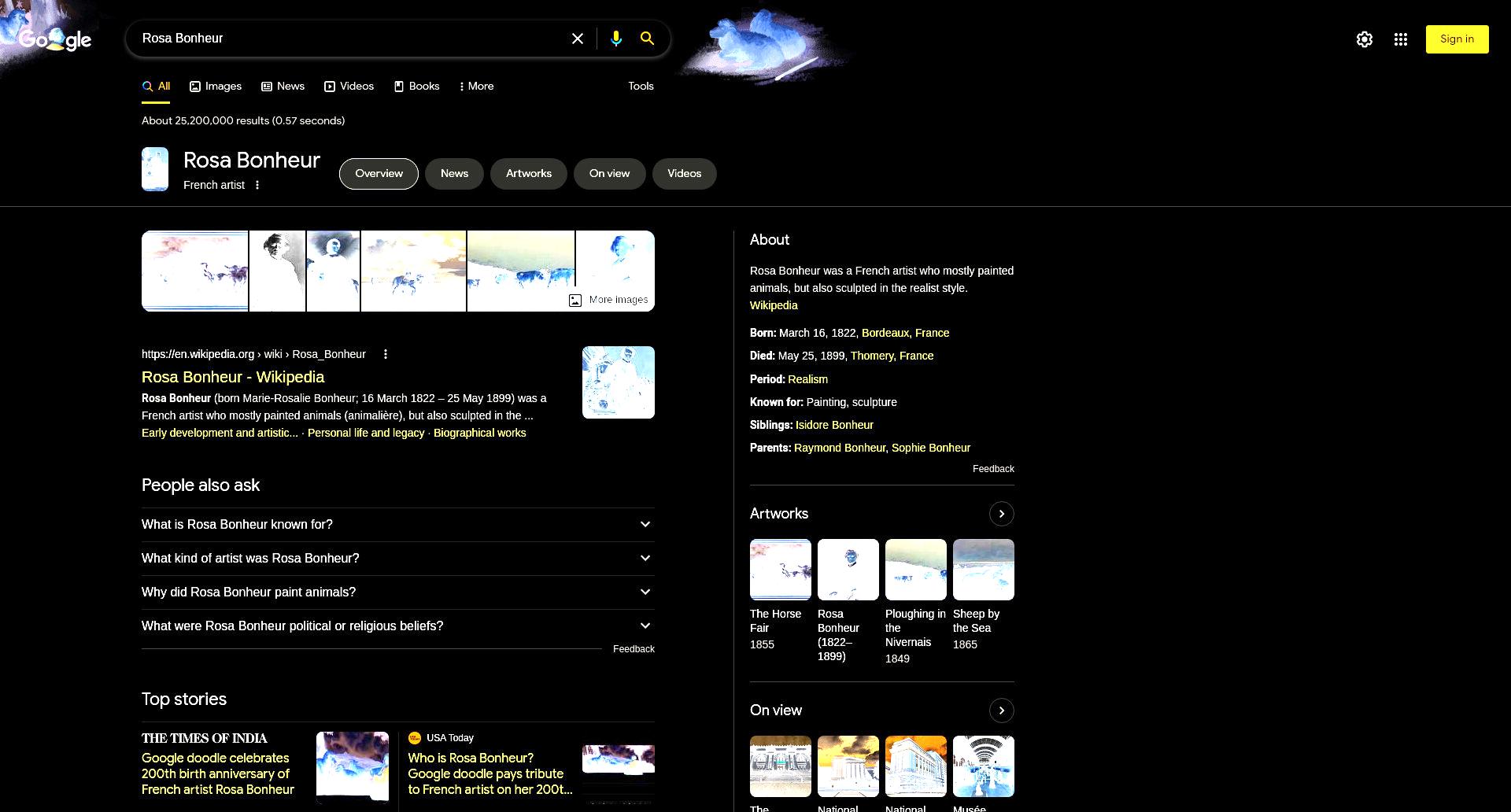
Task: Click Feedback under the About panel
Action: tap(993, 469)
